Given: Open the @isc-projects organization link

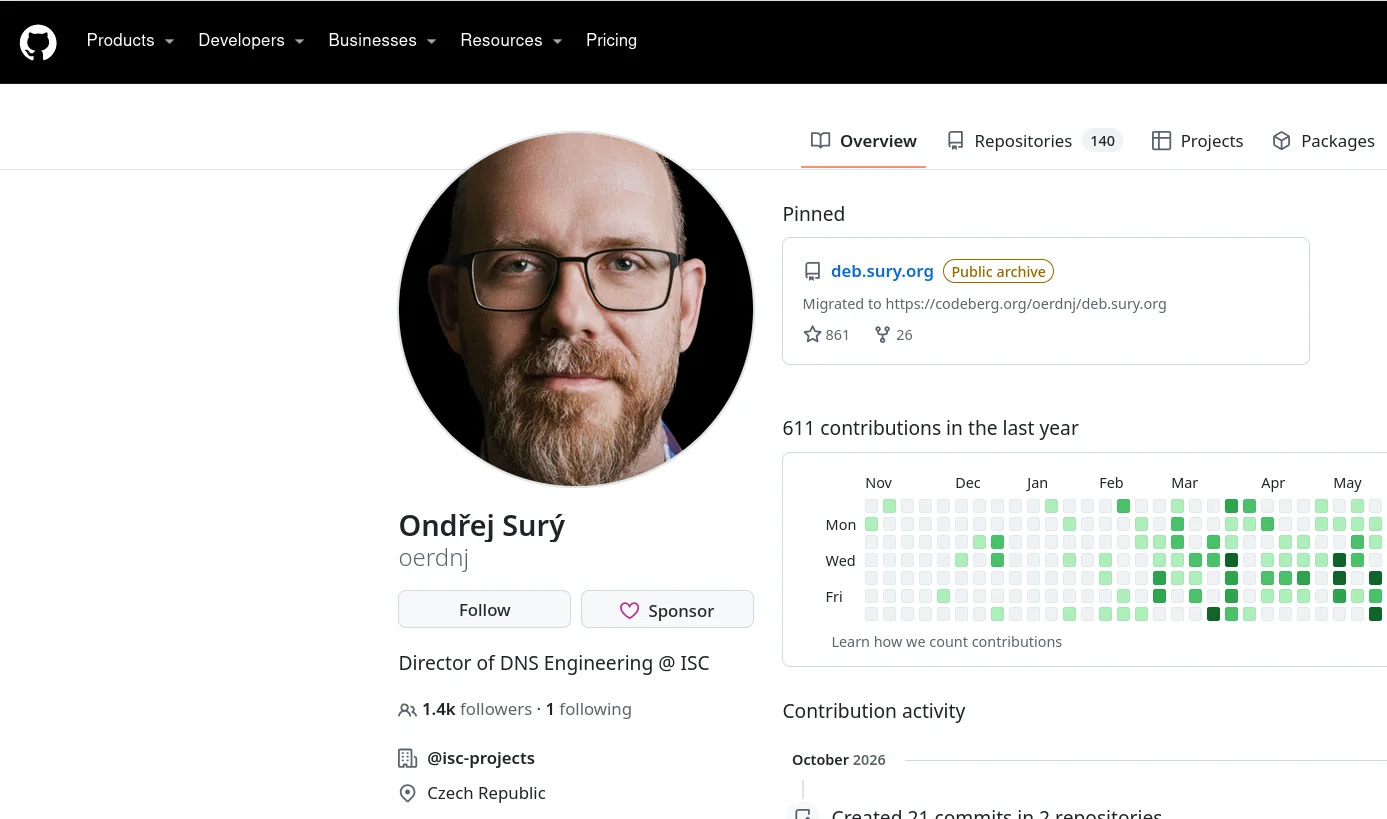Looking at the screenshot, I should 481,758.
